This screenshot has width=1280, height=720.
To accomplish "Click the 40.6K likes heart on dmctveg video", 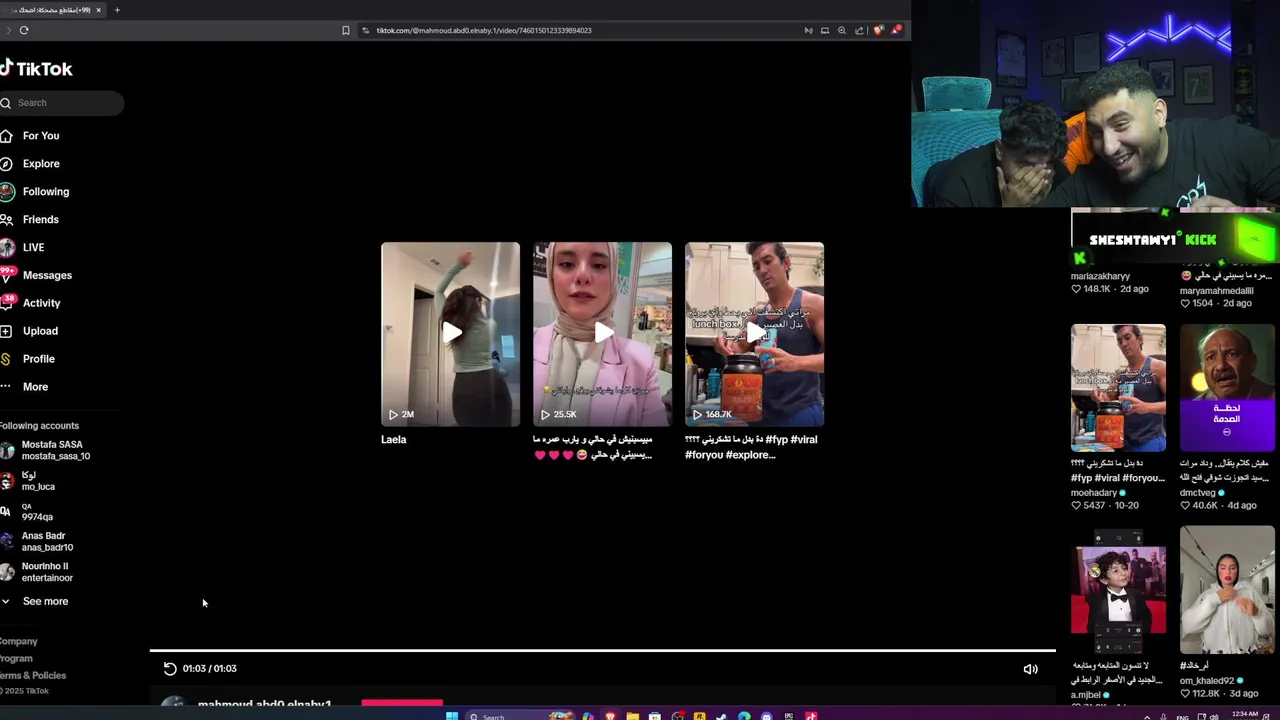I will pyautogui.click(x=1185, y=505).
